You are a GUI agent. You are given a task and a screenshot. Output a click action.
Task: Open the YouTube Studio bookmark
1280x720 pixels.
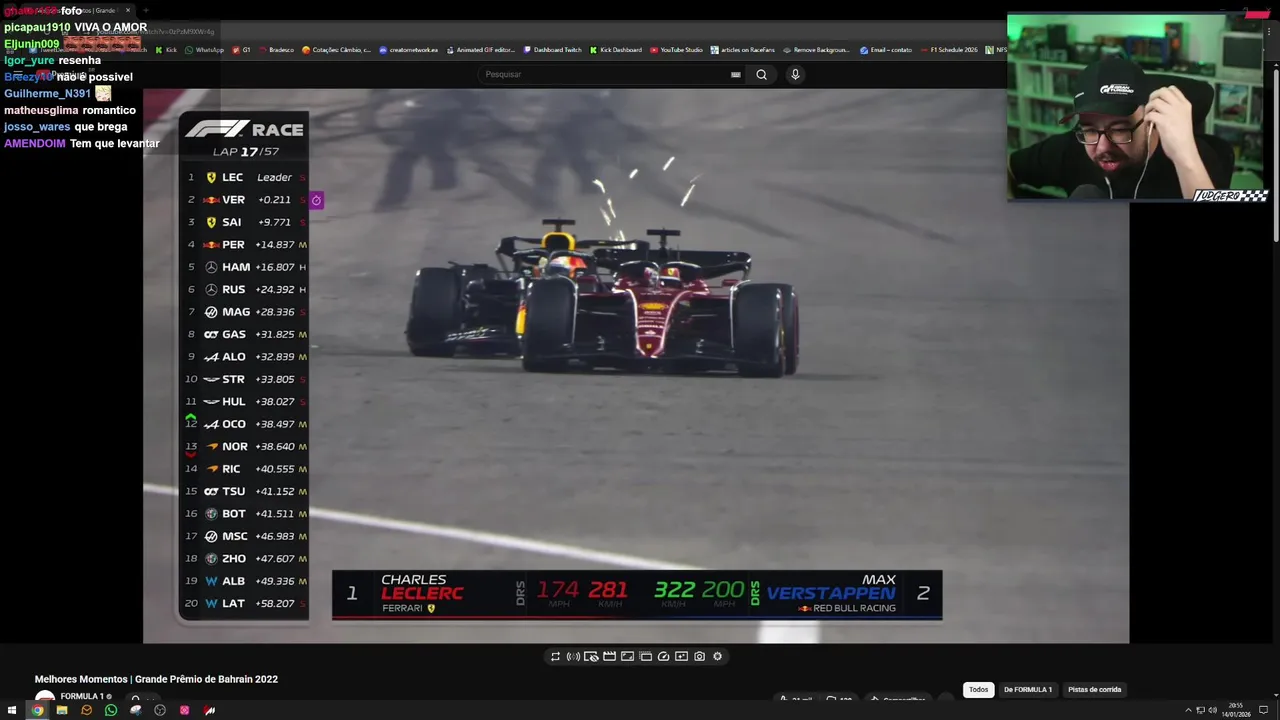point(675,49)
